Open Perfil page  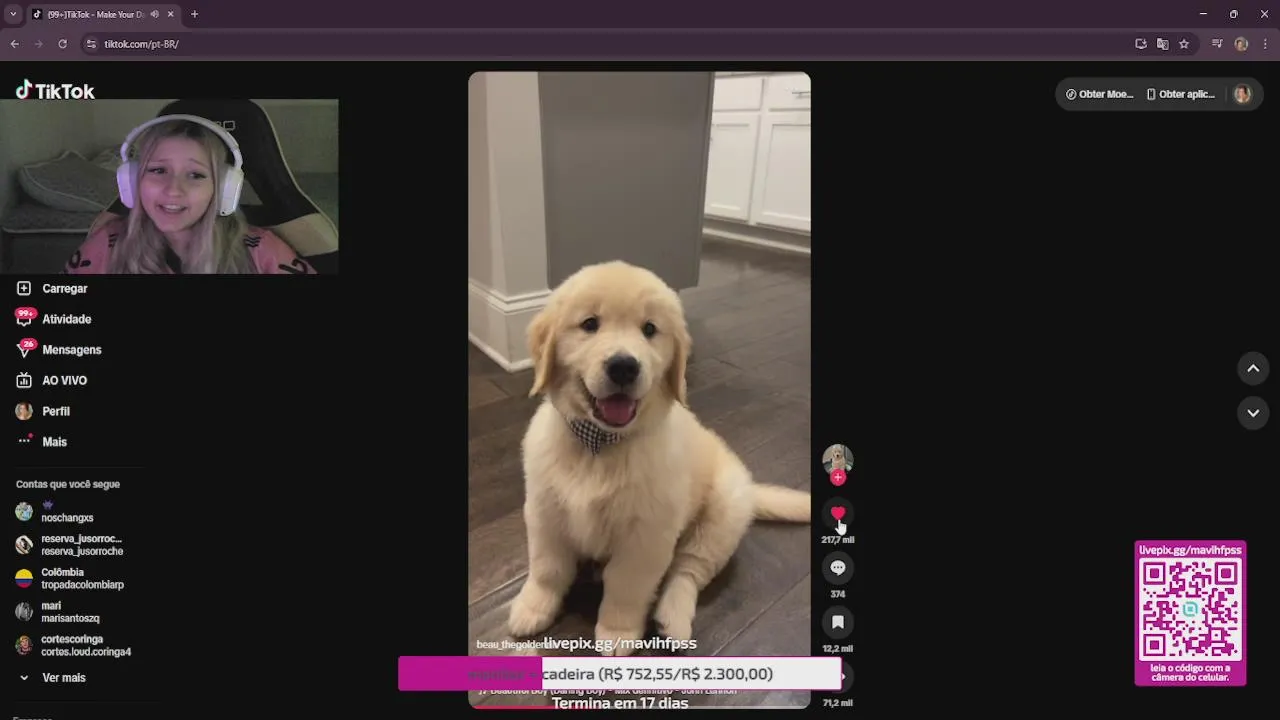click(x=43, y=411)
